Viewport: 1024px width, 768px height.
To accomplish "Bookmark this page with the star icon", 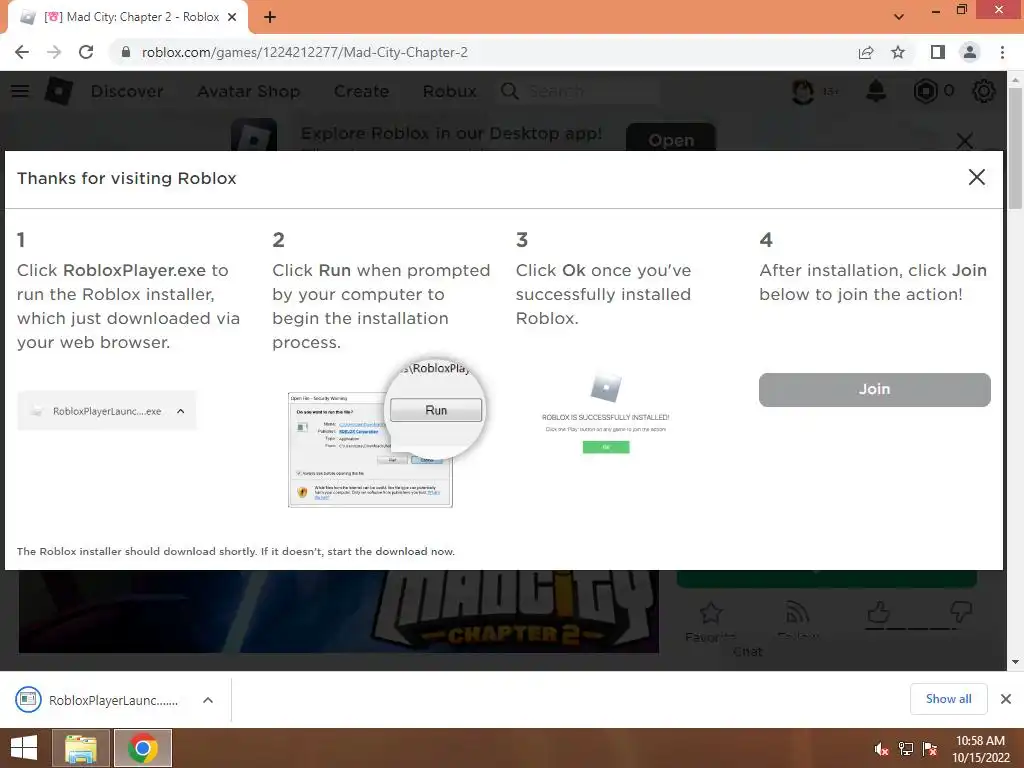I will (898, 52).
